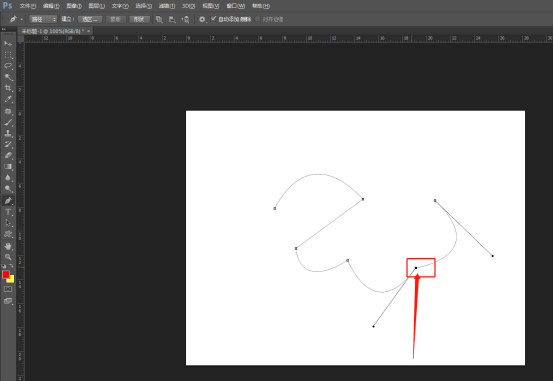Image resolution: width=554 pixels, height=381 pixels.
Task: Select the Horizontal Type tool
Action: point(8,212)
